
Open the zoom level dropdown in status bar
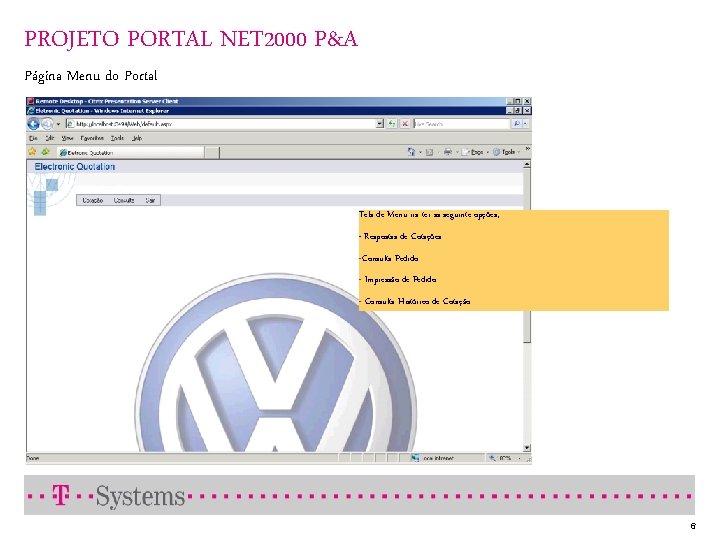pos(519,458)
